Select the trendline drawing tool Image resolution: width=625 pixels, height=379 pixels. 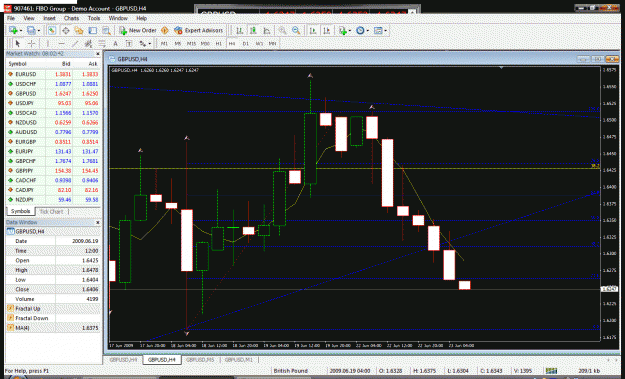[x=75, y=43]
